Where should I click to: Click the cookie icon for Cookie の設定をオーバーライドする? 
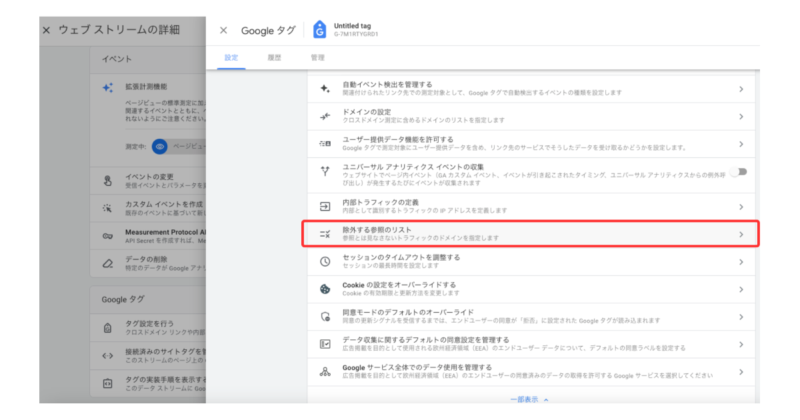[325, 289]
